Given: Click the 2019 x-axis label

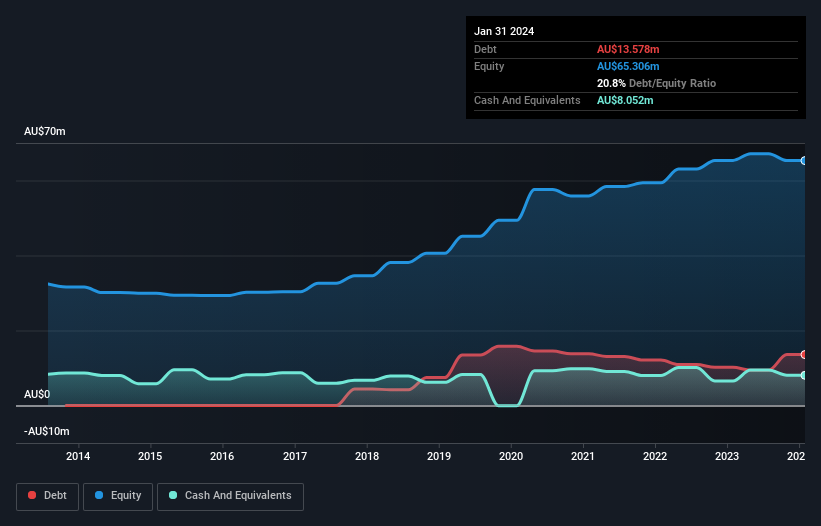Looking at the screenshot, I should click(x=439, y=456).
